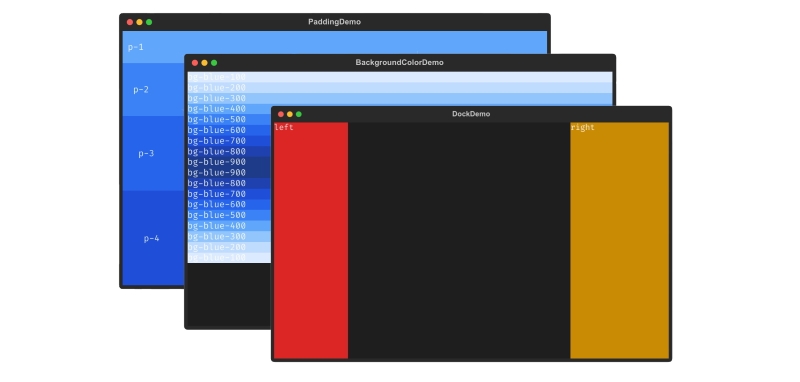The width and height of the screenshot is (800, 382).
Task: Close the PaddingDemo window
Action: [130, 22]
